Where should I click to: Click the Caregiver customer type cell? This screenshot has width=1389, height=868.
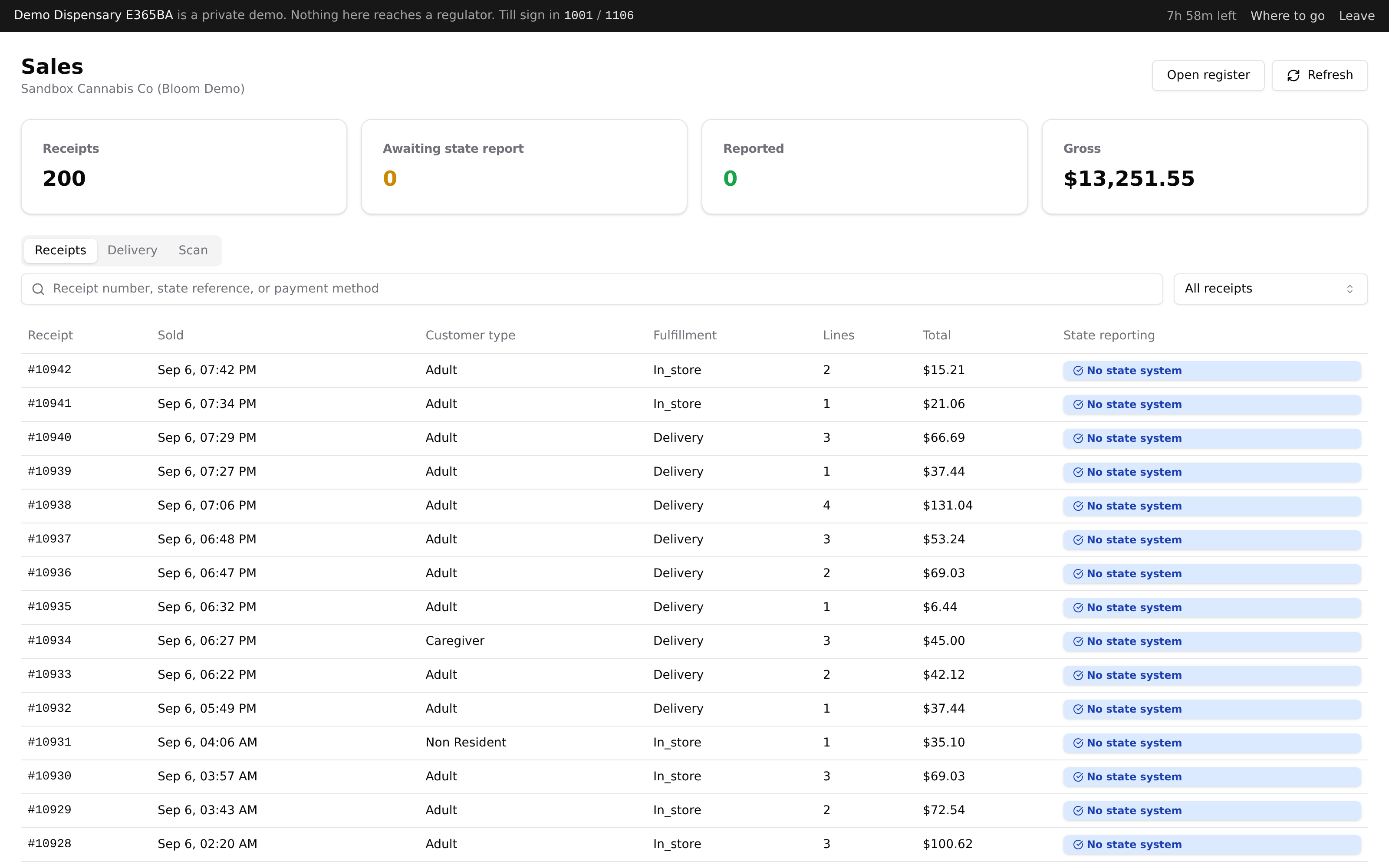tap(454, 641)
